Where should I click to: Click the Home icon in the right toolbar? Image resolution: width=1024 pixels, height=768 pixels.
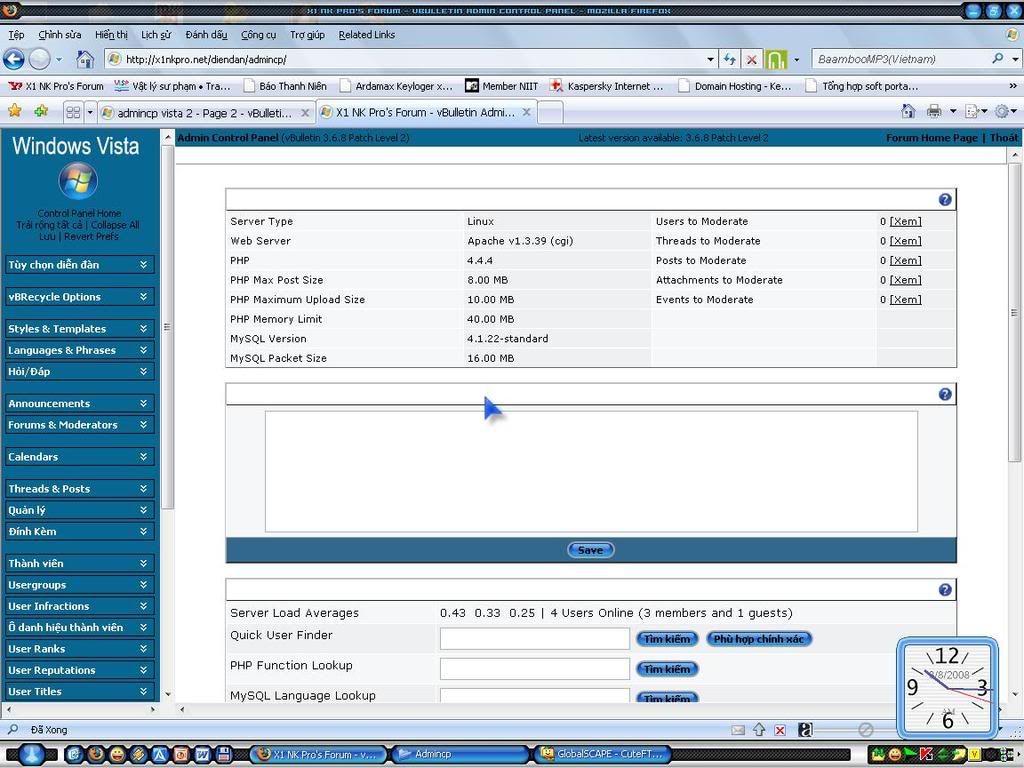(908, 112)
